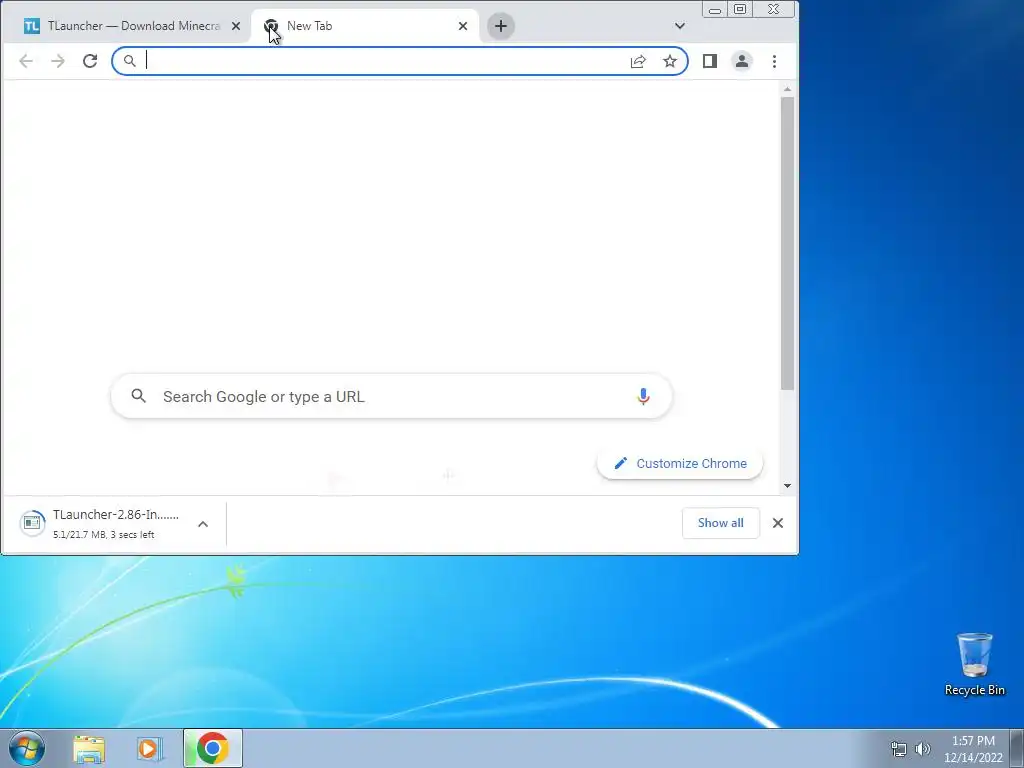This screenshot has width=1024, height=768.
Task: Bookmark this tab with the star icon
Action: pos(670,61)
